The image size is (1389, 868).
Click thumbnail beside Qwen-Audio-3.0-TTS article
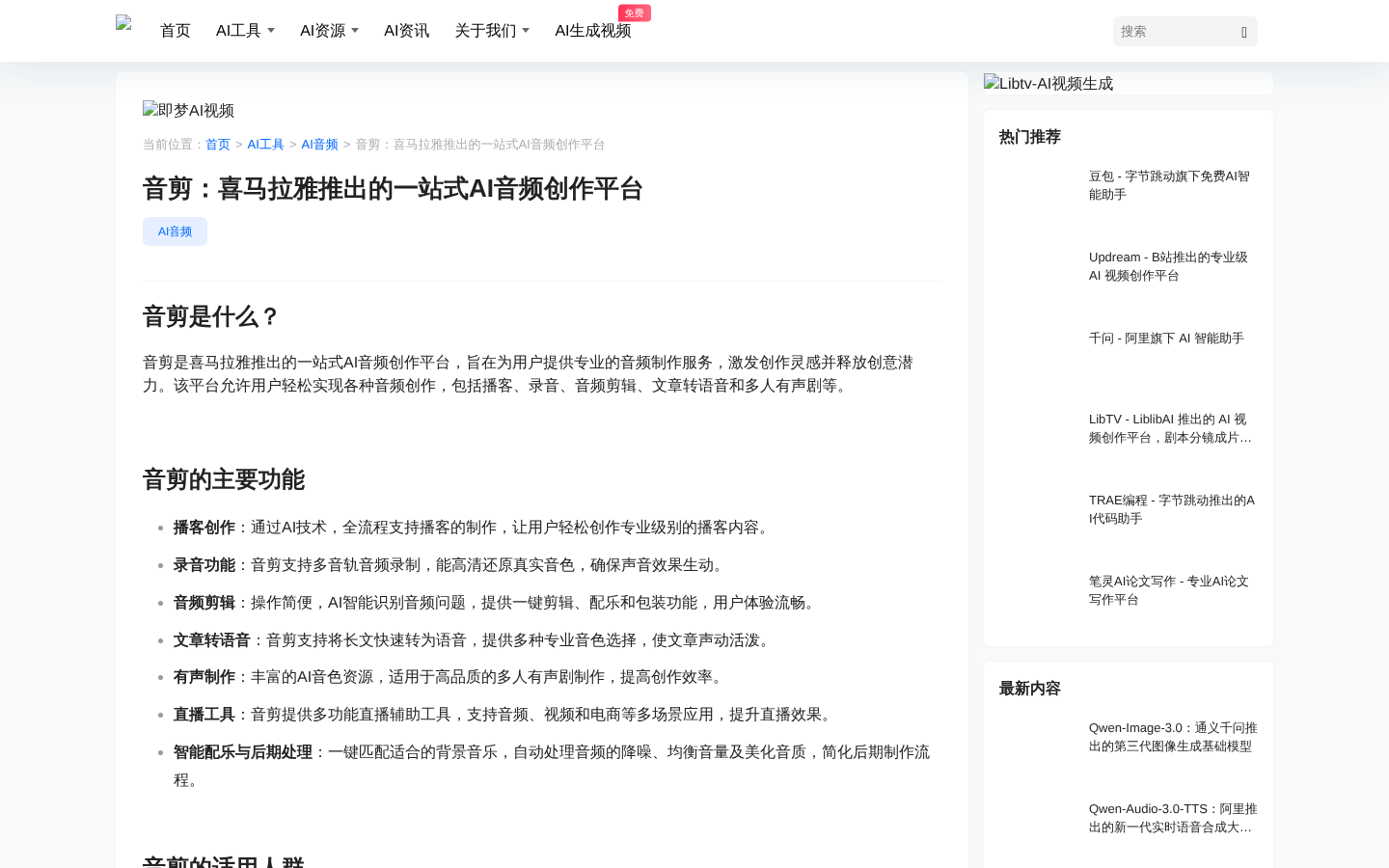(1038, 827)
